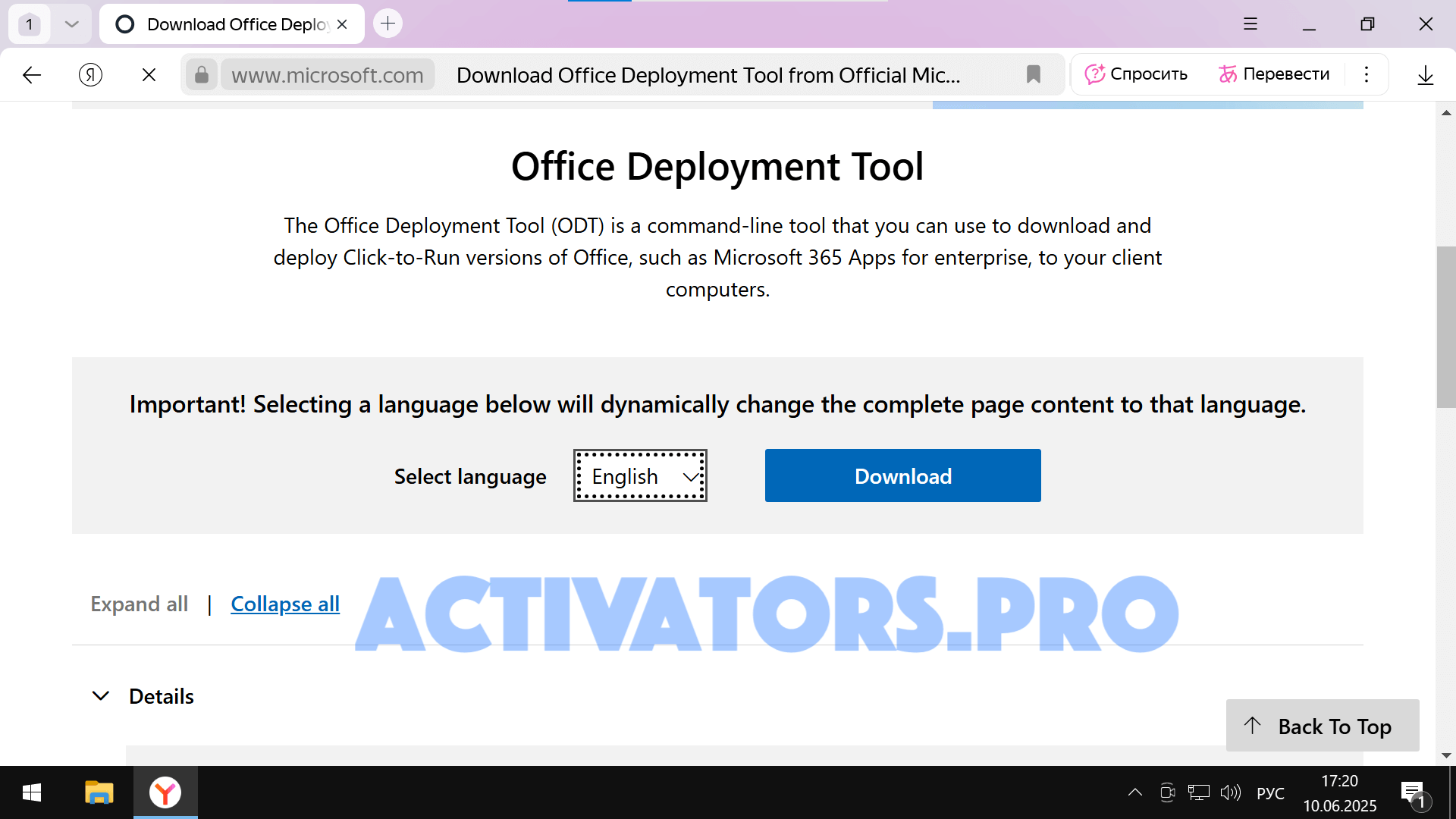Stop page loading with the X icon
Image resolution: width=1456 pixels, height=819 pixels.
click(x=149, y=74)
